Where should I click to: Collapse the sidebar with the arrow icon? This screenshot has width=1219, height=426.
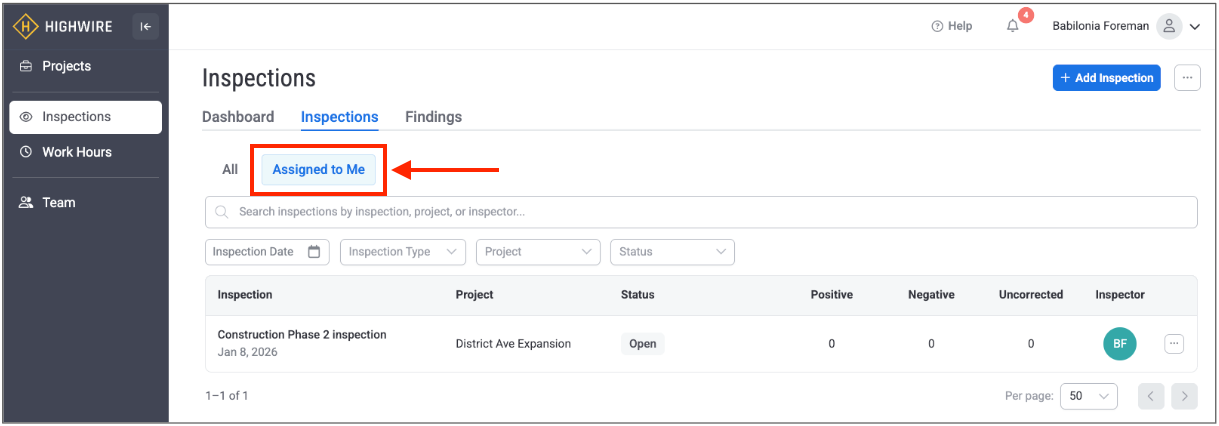point(146,27)
